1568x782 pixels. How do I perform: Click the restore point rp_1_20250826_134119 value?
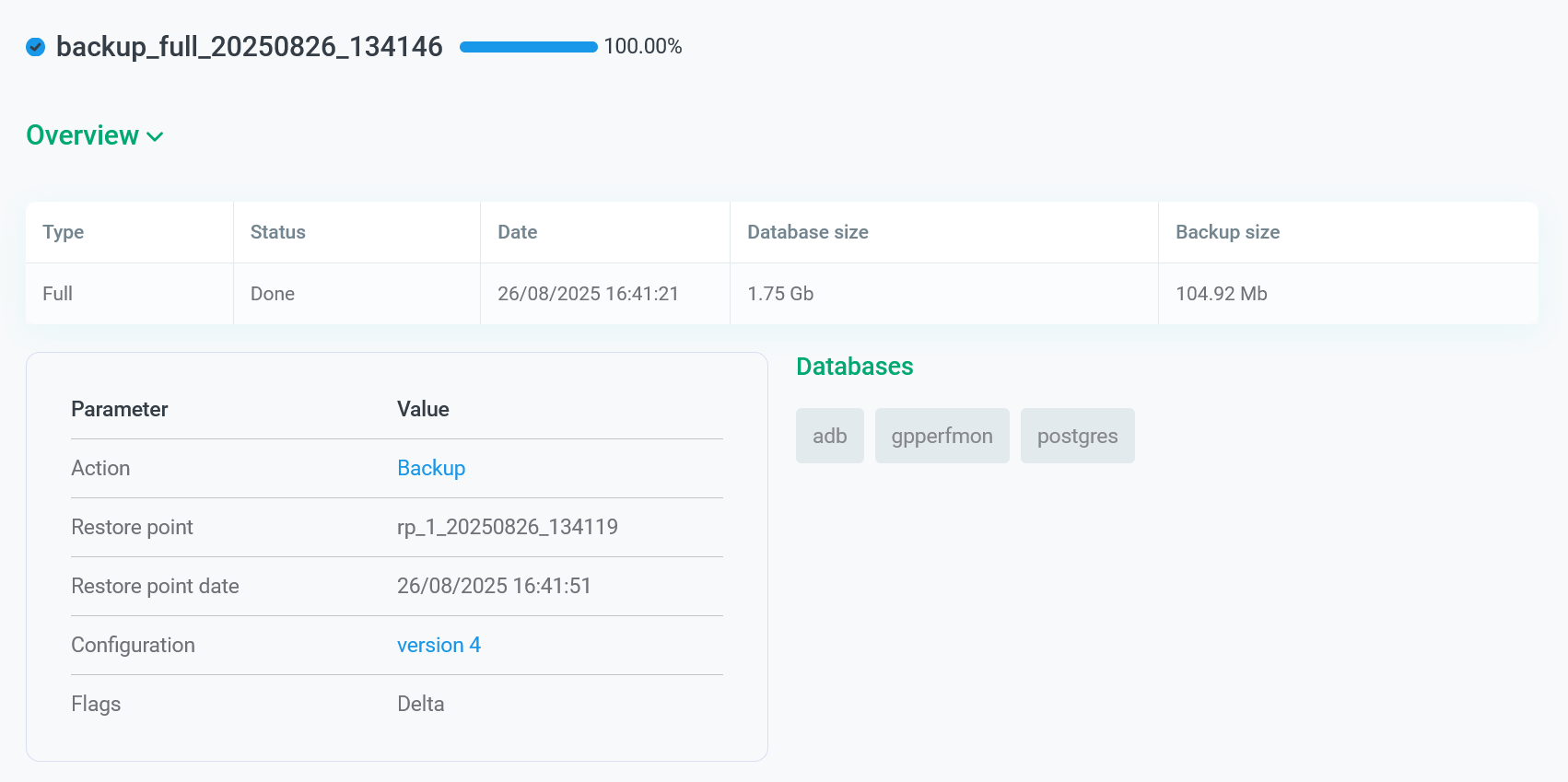tap(507, 527)
